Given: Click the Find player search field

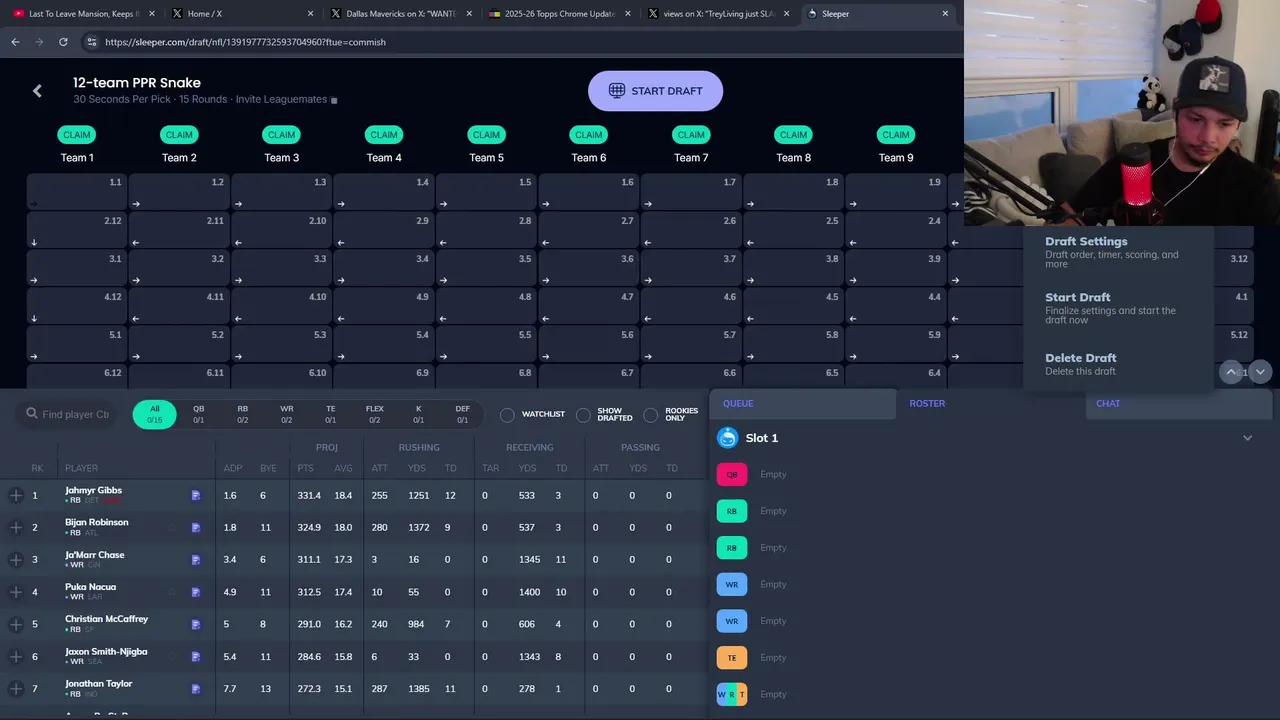Looking at the screenshot, I should [x=68, y=414].
